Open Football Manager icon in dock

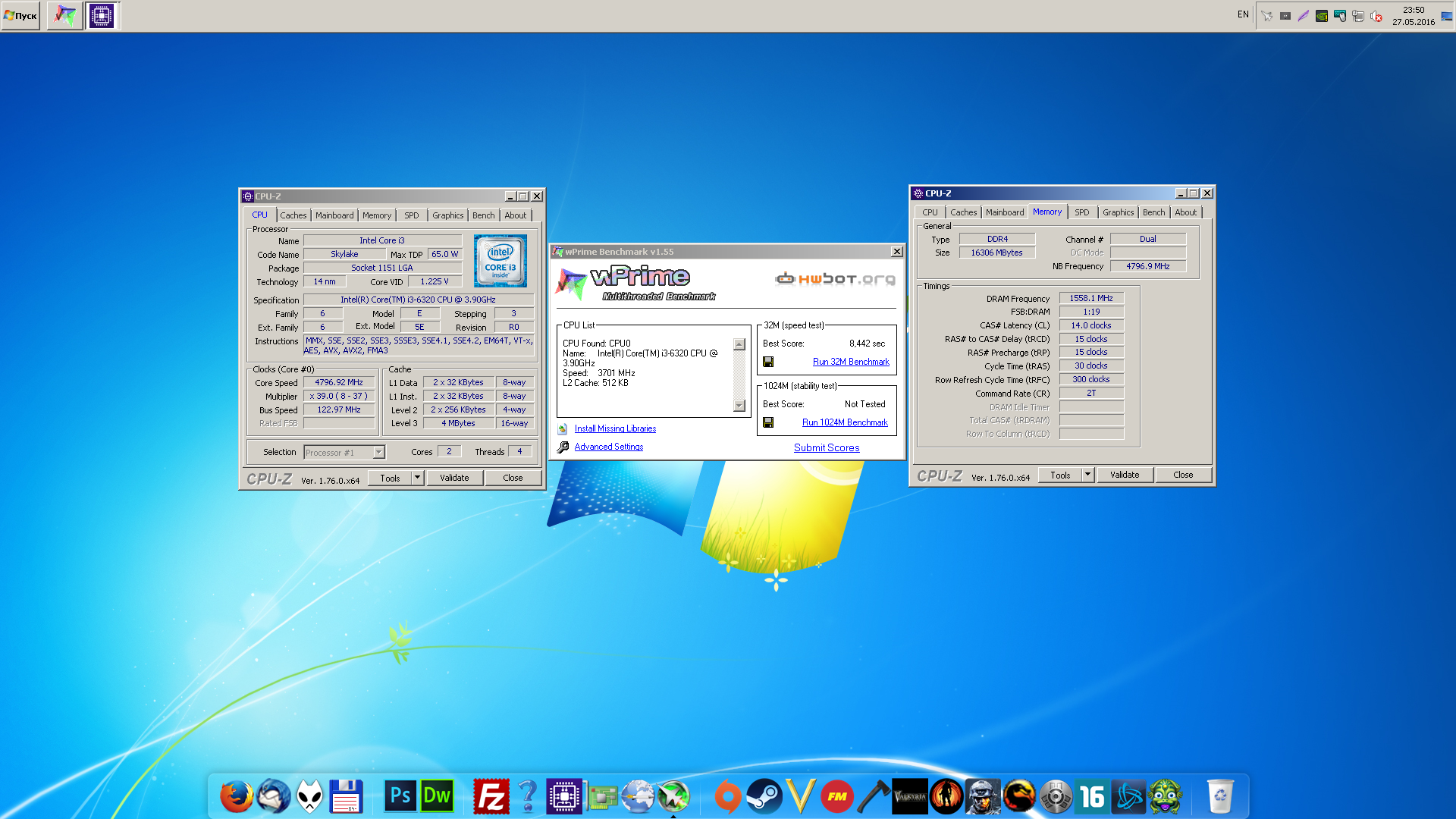pyautogui.click(x=837, y=796)
